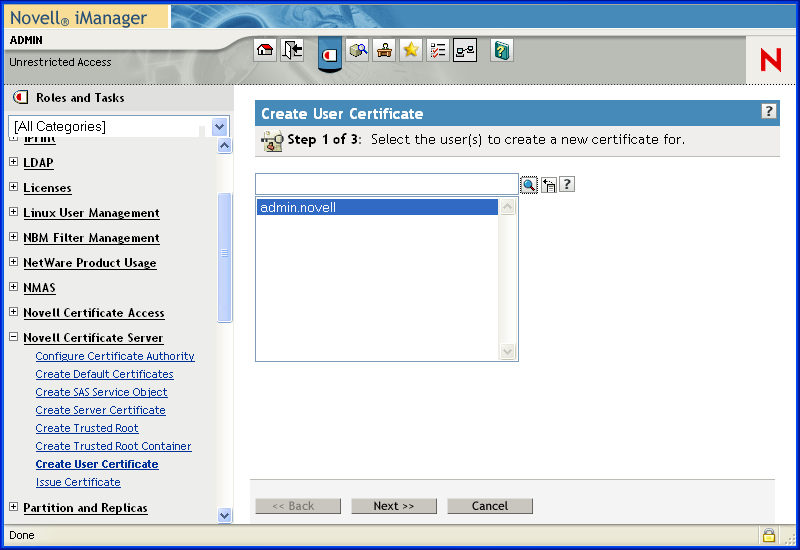Click the Next button
800x550 pixels.
(x=394, y=506)
